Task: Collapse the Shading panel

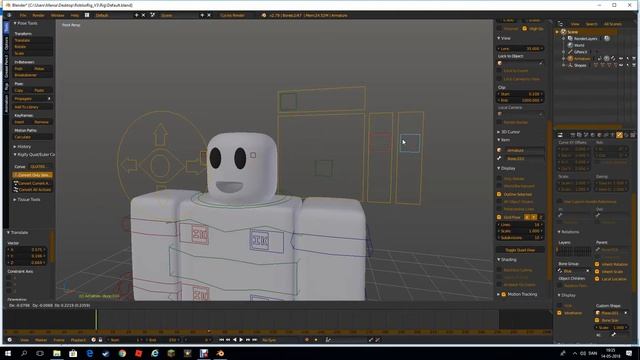Action: (x=499, y=259)
